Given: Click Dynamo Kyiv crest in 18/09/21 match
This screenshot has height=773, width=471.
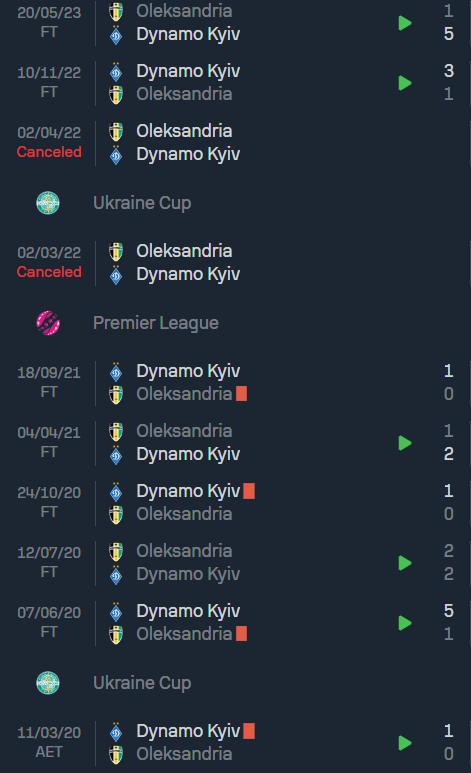Looking at the screenshot, I should 116,371.
